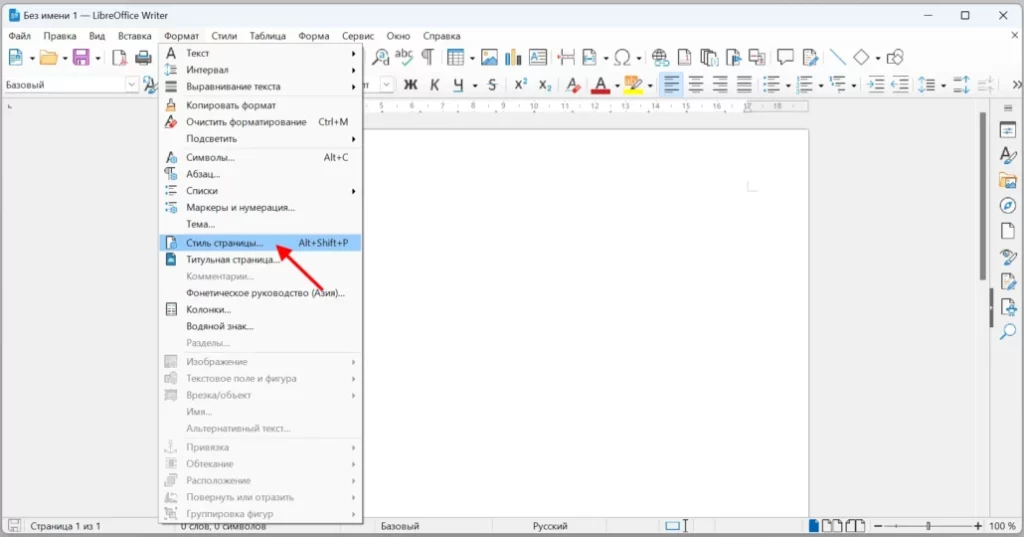Open the Вставка menu
Screen dimensions: 1024x537
pyautogui.click(x=135, y=36)
